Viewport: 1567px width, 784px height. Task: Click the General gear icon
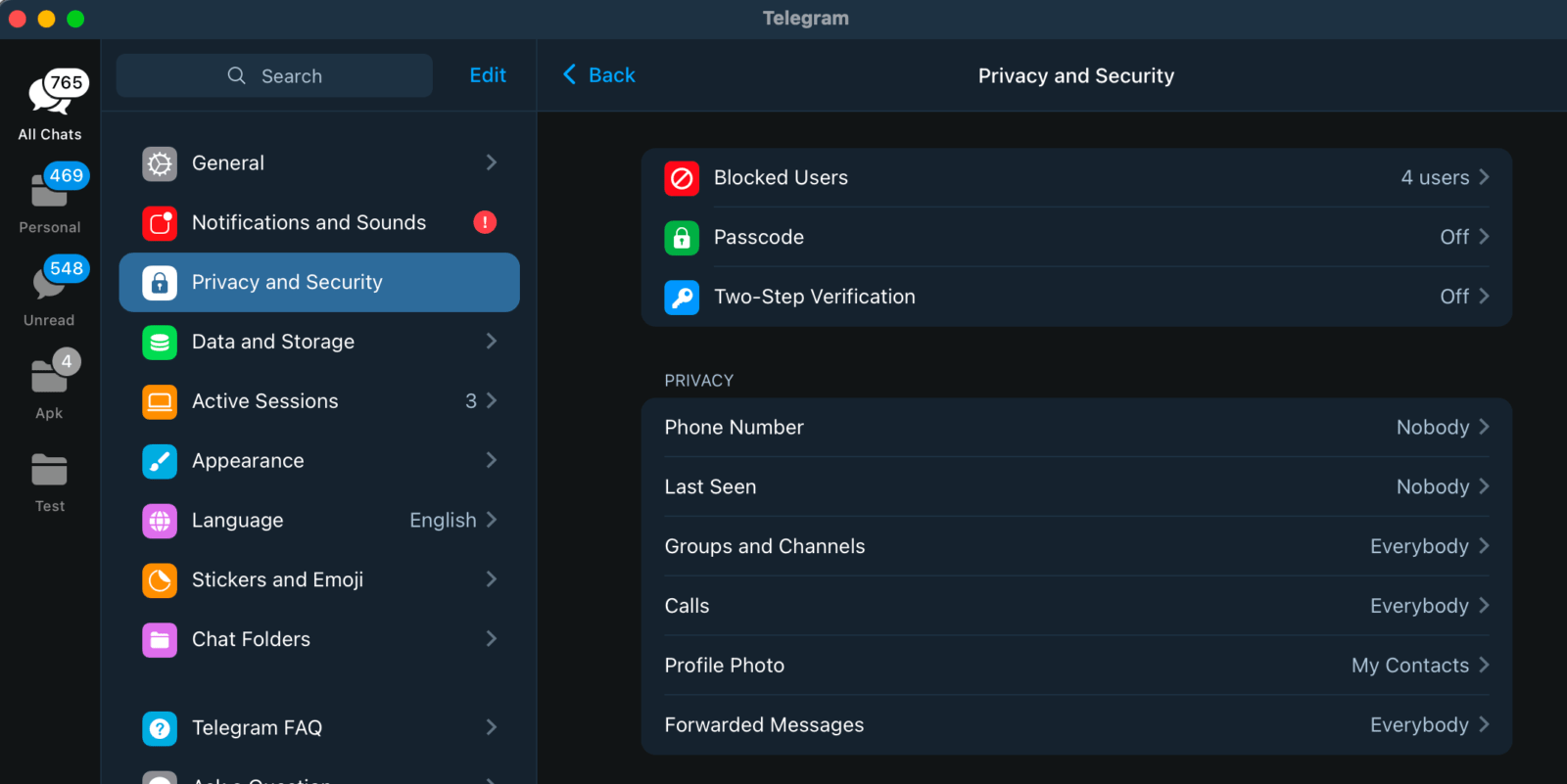point(160,163)
